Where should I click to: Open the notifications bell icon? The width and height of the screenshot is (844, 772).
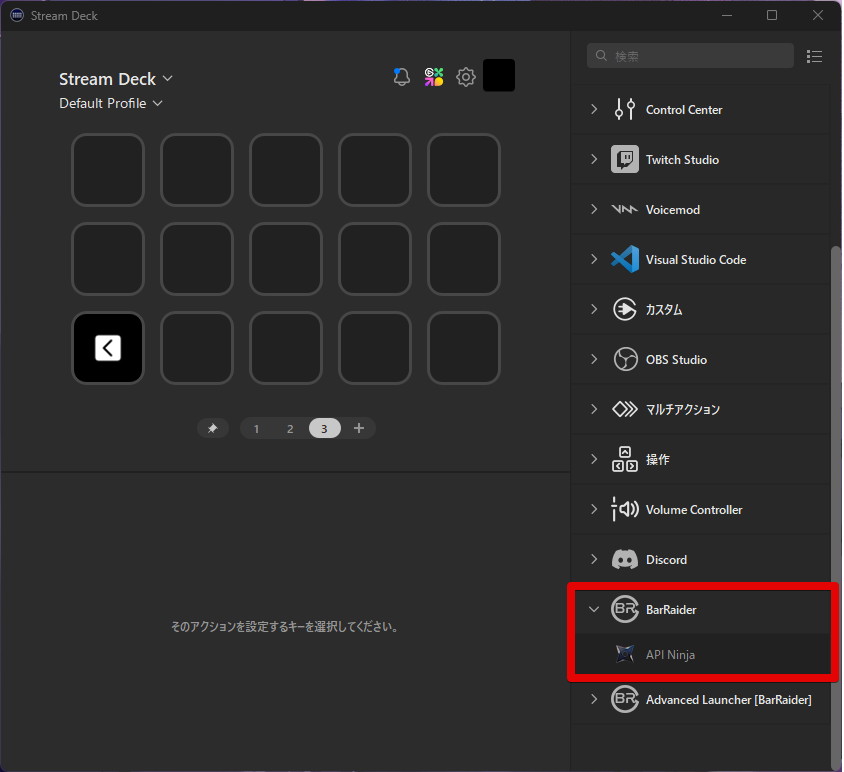coord(402,76)
